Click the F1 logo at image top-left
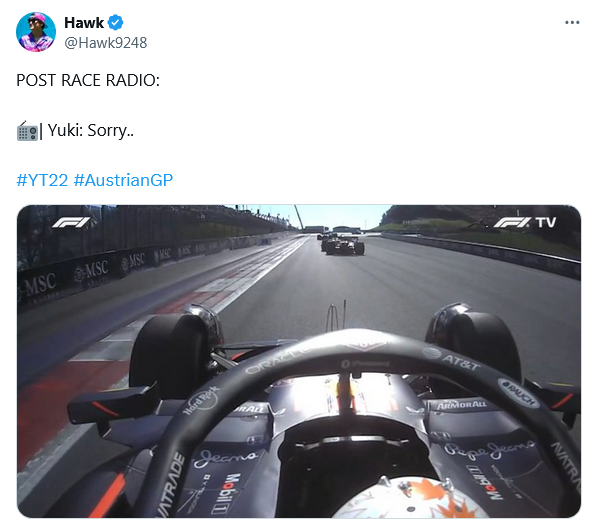Viewport: 598px width, 531px height. tap(71, 222)
